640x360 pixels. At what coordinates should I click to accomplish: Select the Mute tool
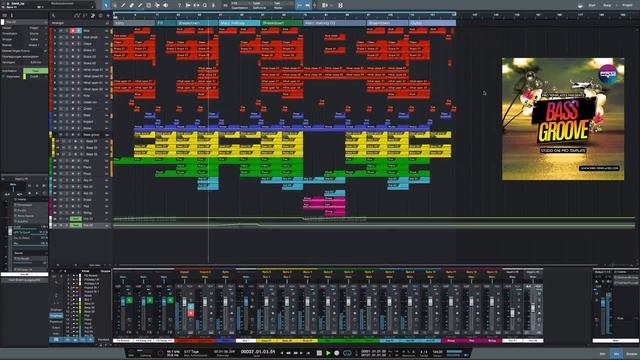tap(149, 5)
